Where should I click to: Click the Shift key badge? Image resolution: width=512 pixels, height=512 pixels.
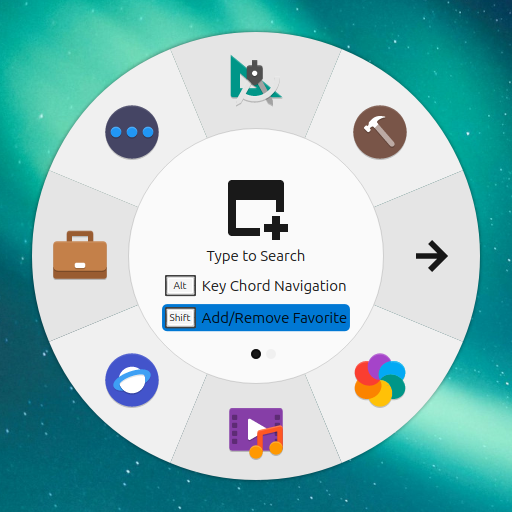point(180,318)
